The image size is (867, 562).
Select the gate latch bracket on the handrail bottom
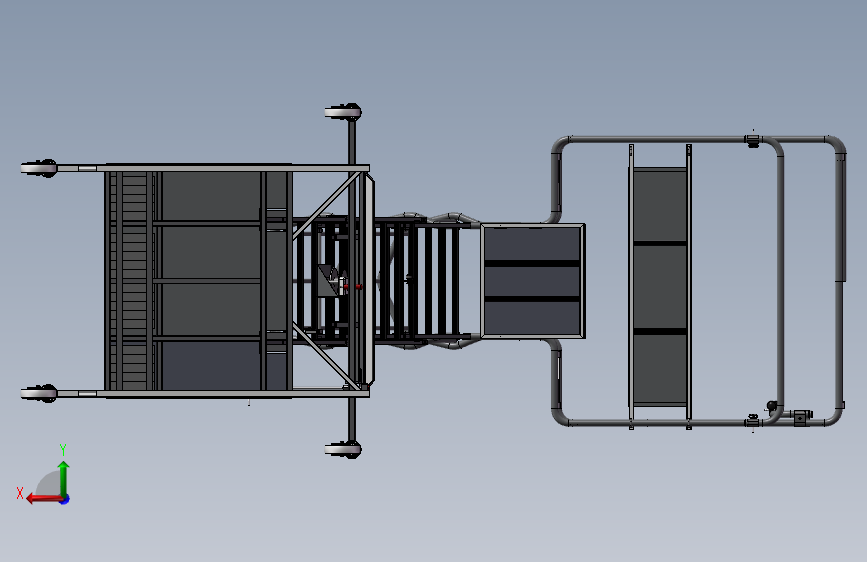[802, 417]
